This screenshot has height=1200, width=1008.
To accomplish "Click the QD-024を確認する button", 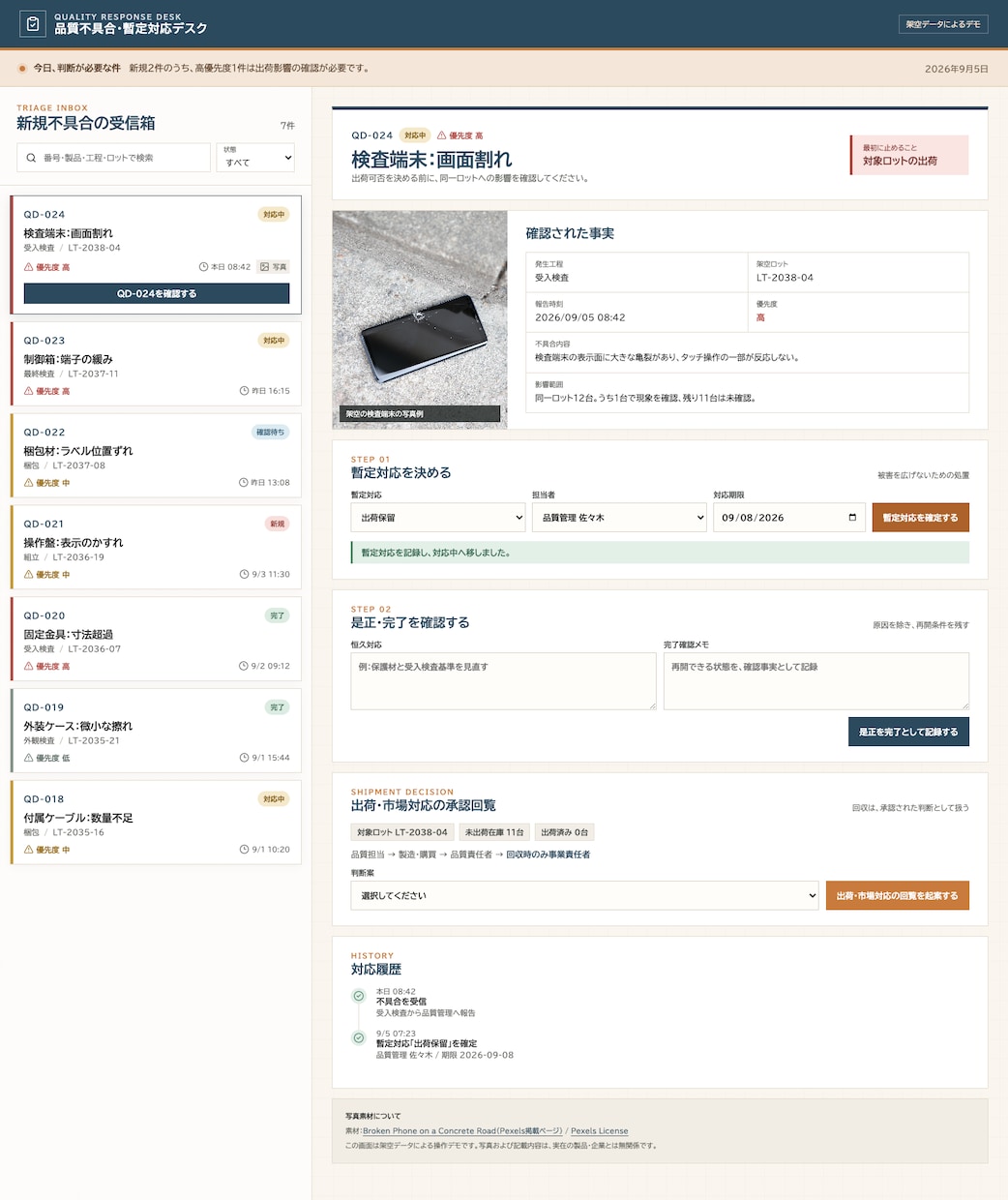I will [157, 293].
